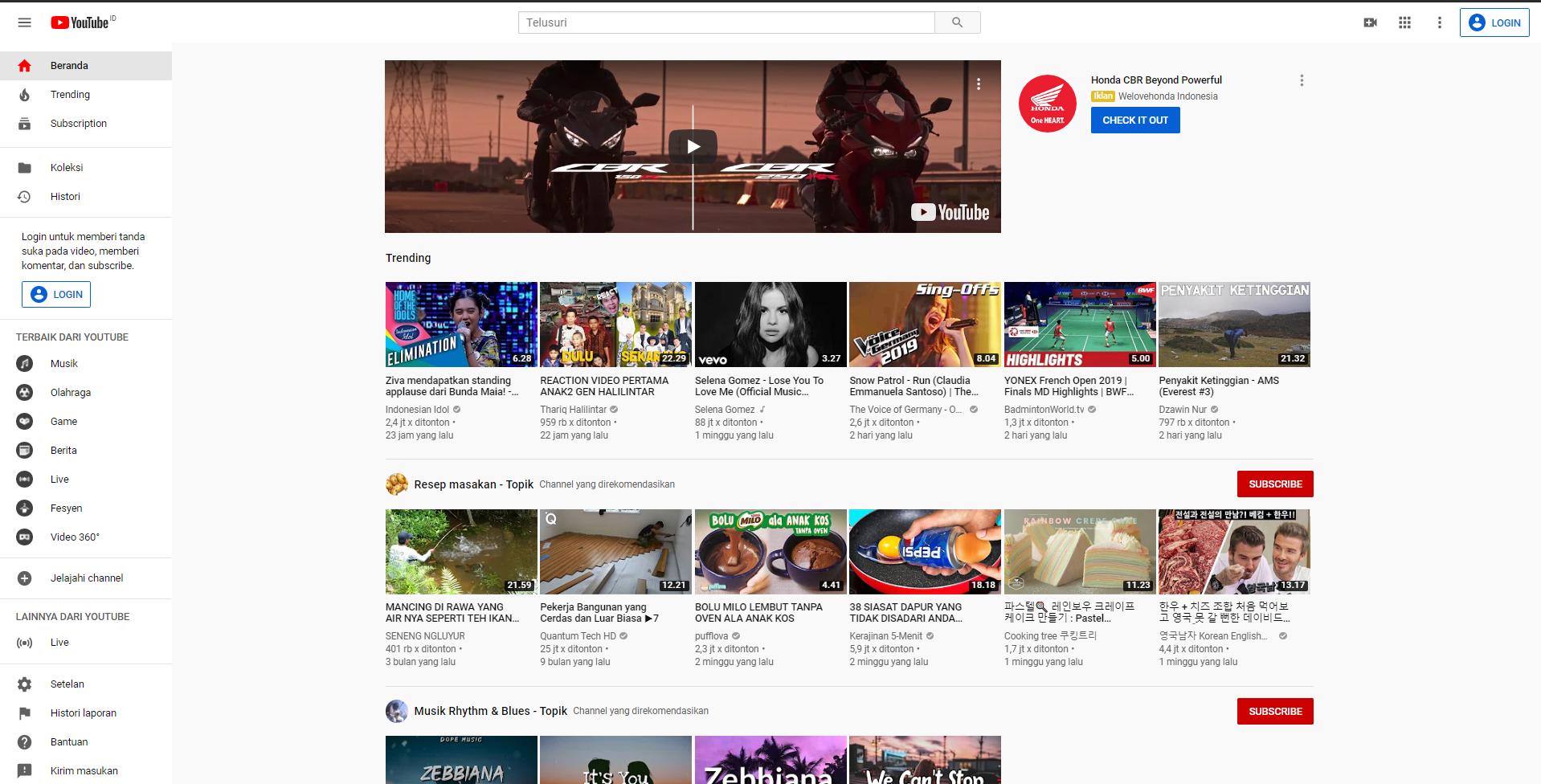Click the Setelan gear icon
The width and height of the screenshot is (1541, 784).
click(x=25, y=684)
